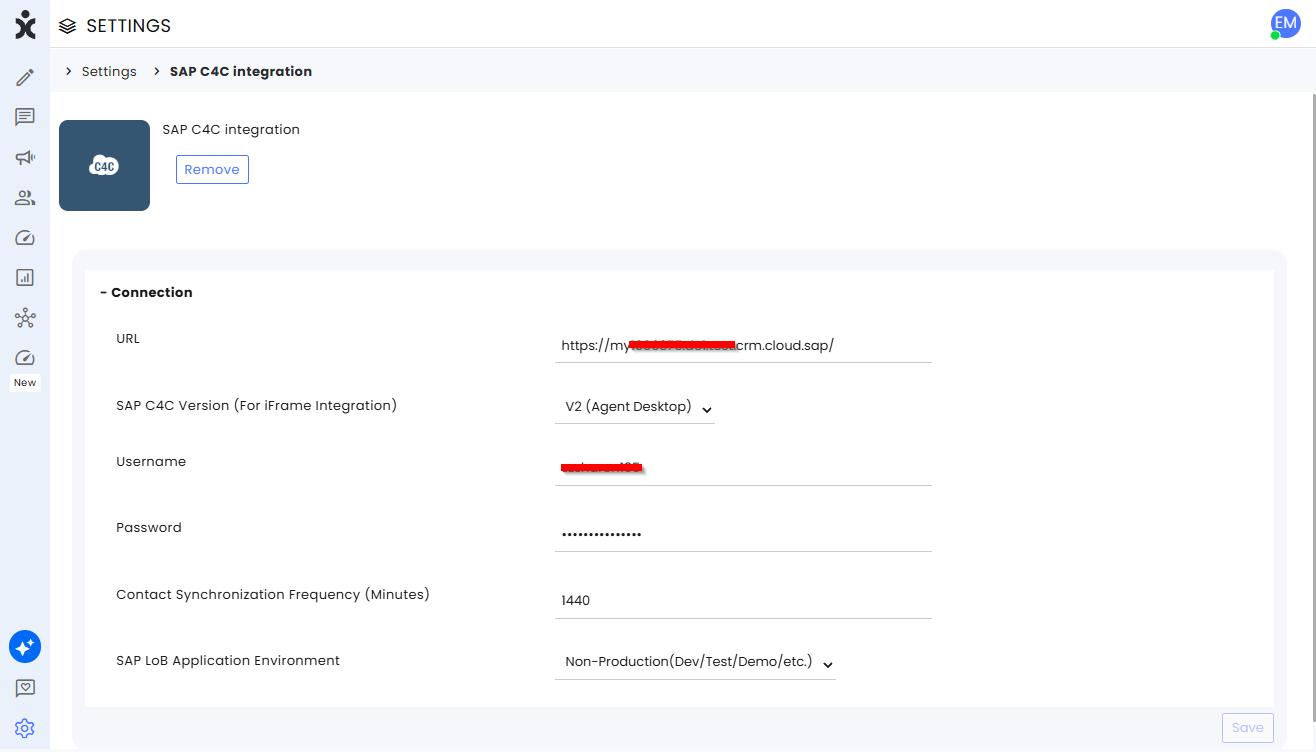
Task: Click SAP C4C integration breadcrumb
Action: coord(241,72)
